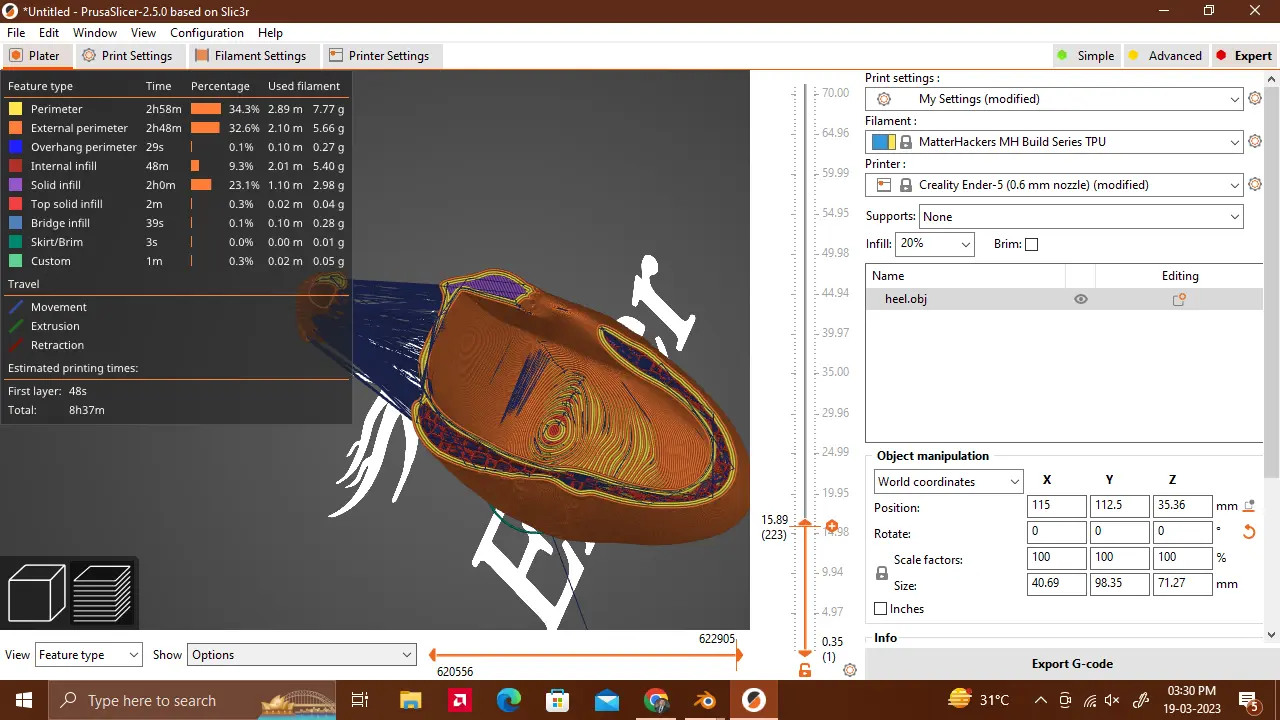1280x720 pixels.
Task: Open the Filament preset dropdown
Action: (x=1054, y=142)
